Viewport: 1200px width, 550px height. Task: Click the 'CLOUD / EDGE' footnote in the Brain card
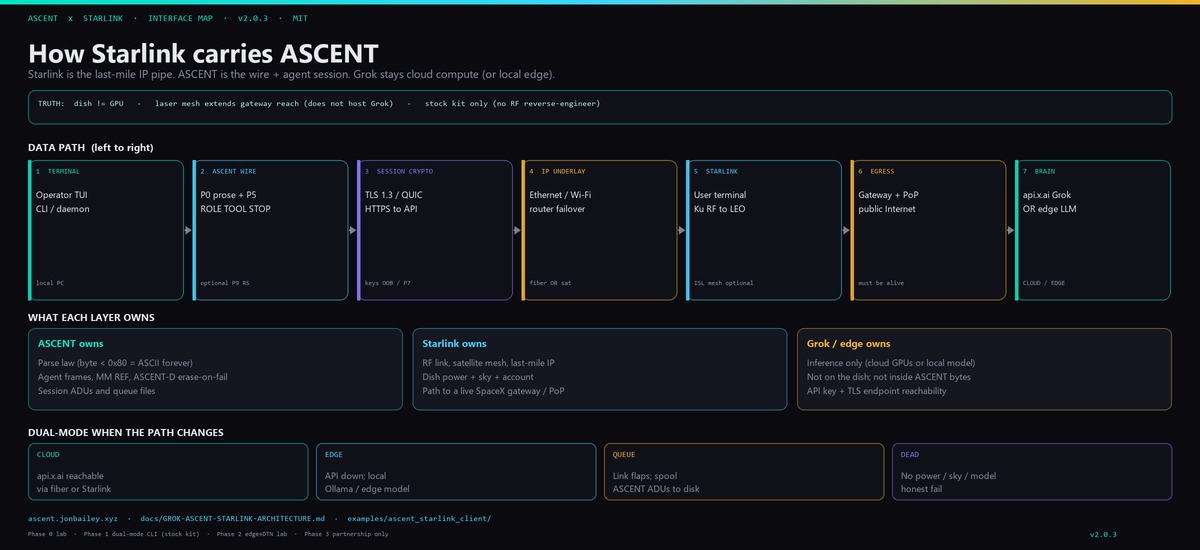coord(1044,283)
